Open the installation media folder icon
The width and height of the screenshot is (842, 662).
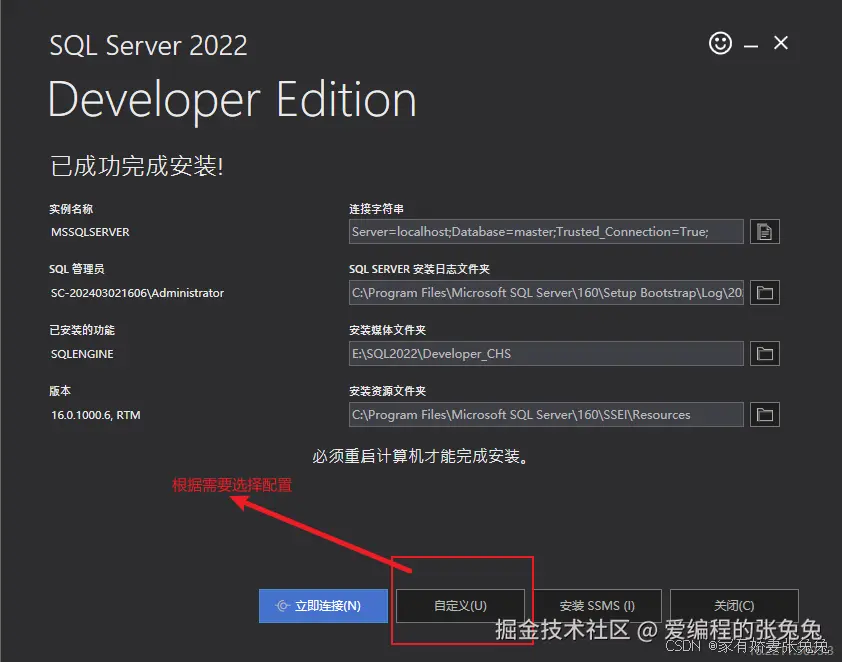coord(765,353)
